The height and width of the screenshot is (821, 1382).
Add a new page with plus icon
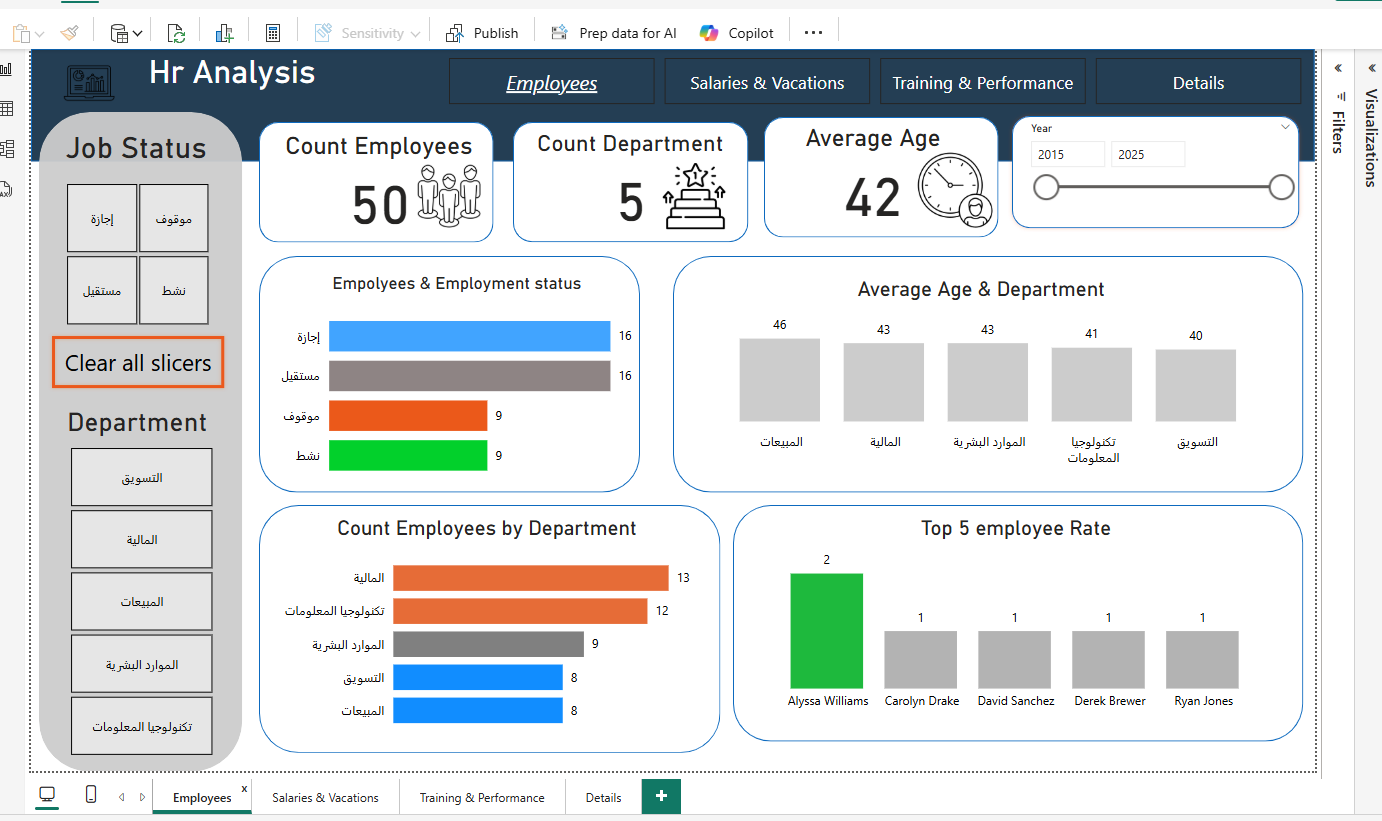(661, 796)
